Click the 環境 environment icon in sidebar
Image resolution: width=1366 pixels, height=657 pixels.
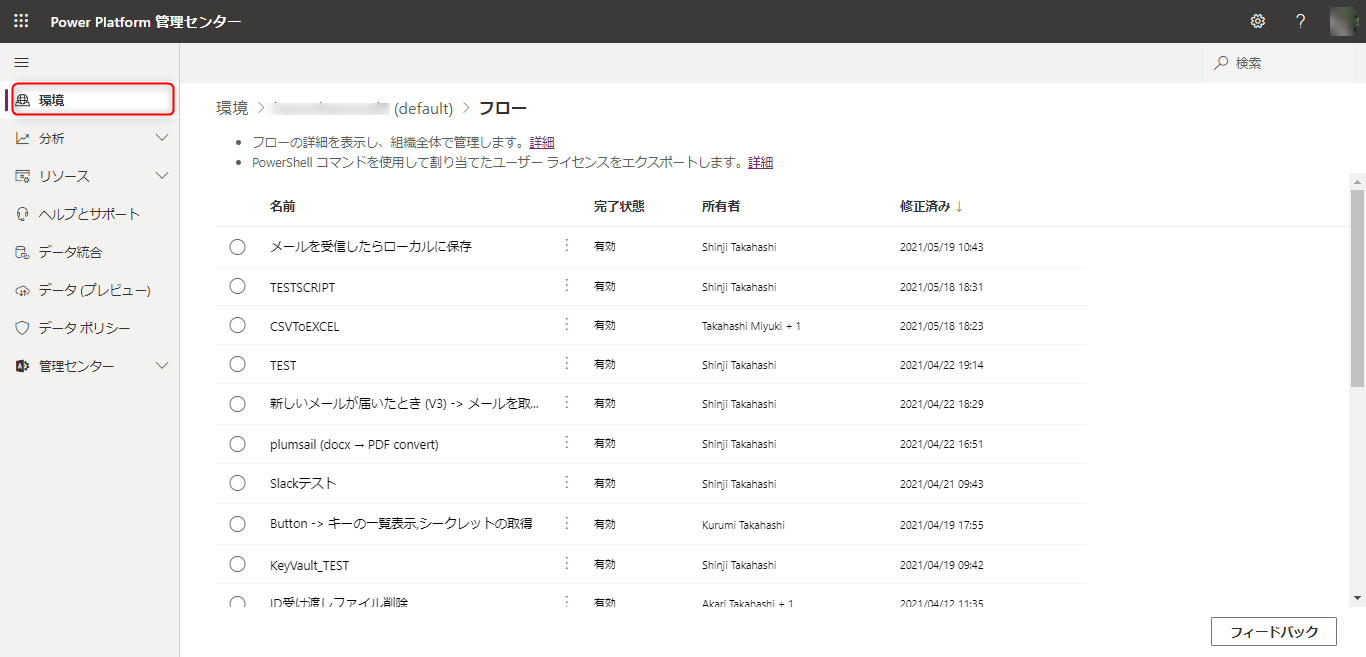point(23,100)
